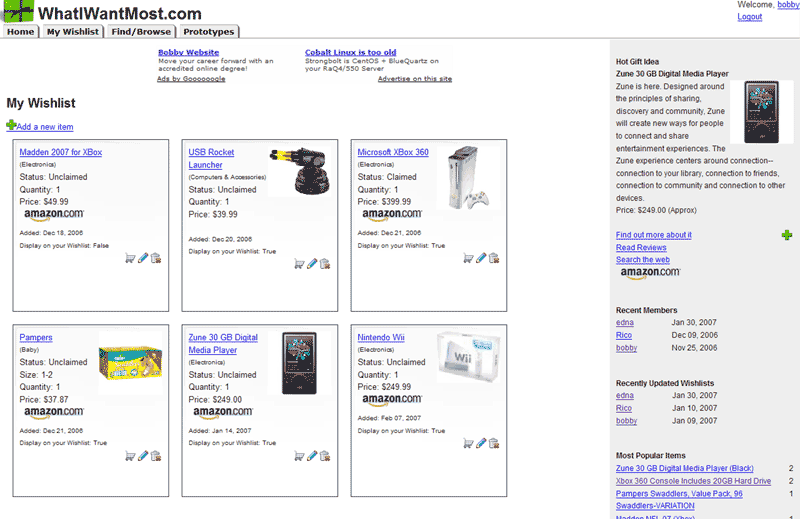
Task: Edit Nintendo Wii item via pencil icon
Action: point(481,443)
